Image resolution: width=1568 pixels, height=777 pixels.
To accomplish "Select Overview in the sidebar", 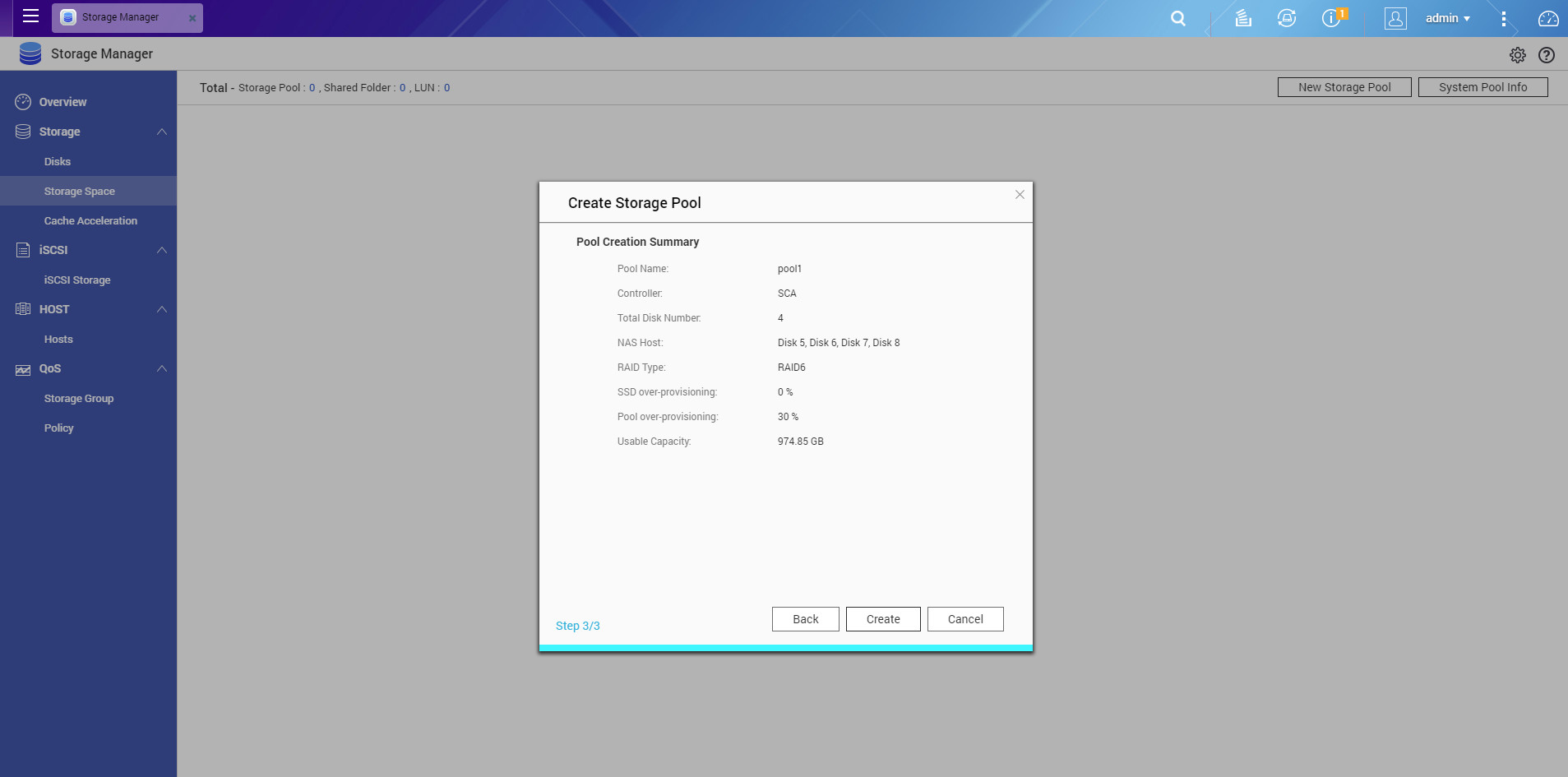I will (62, 102).
